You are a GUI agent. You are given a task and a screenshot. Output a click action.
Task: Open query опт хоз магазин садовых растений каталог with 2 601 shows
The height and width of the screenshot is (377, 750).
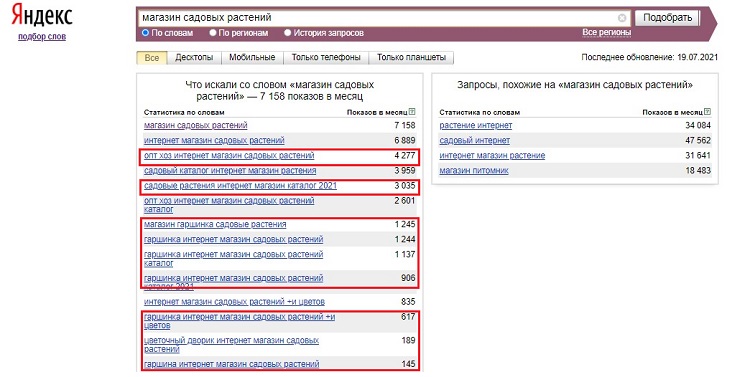[x=229, y=205]
